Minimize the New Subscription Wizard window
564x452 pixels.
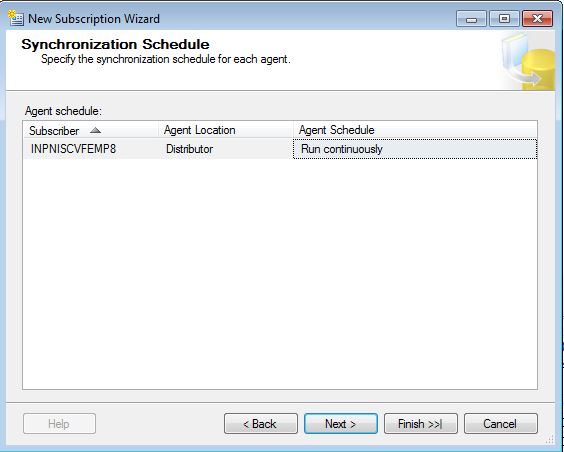(x=471, y=19)
